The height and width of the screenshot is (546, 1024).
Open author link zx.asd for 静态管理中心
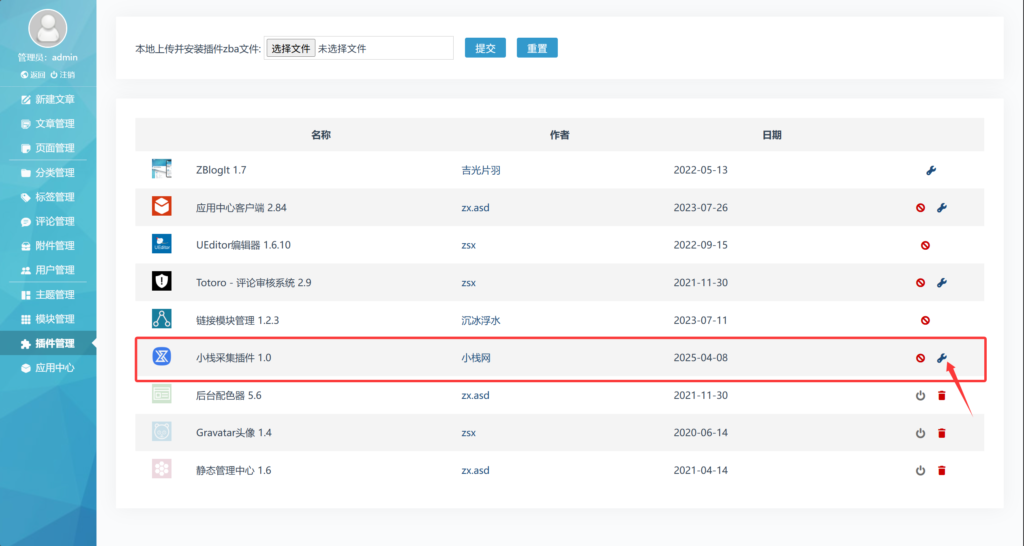(x=475, y=470)
